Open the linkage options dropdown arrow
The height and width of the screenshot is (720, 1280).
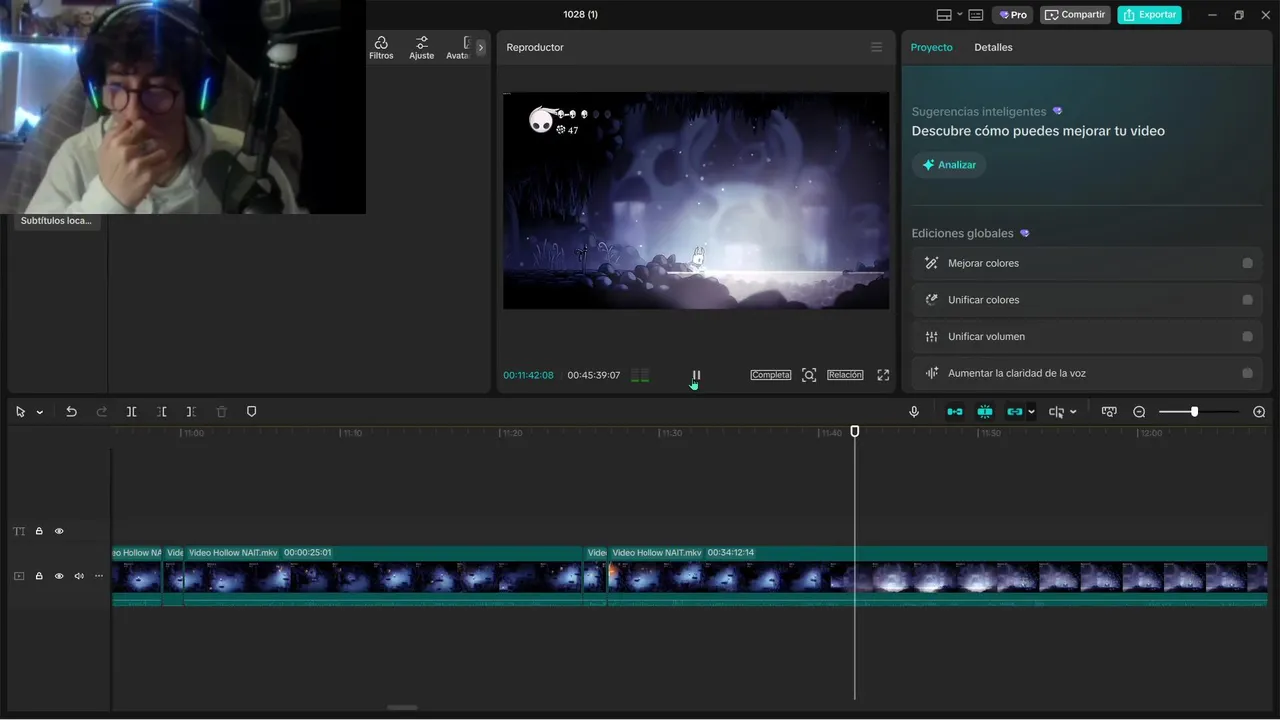(1031, 412)
